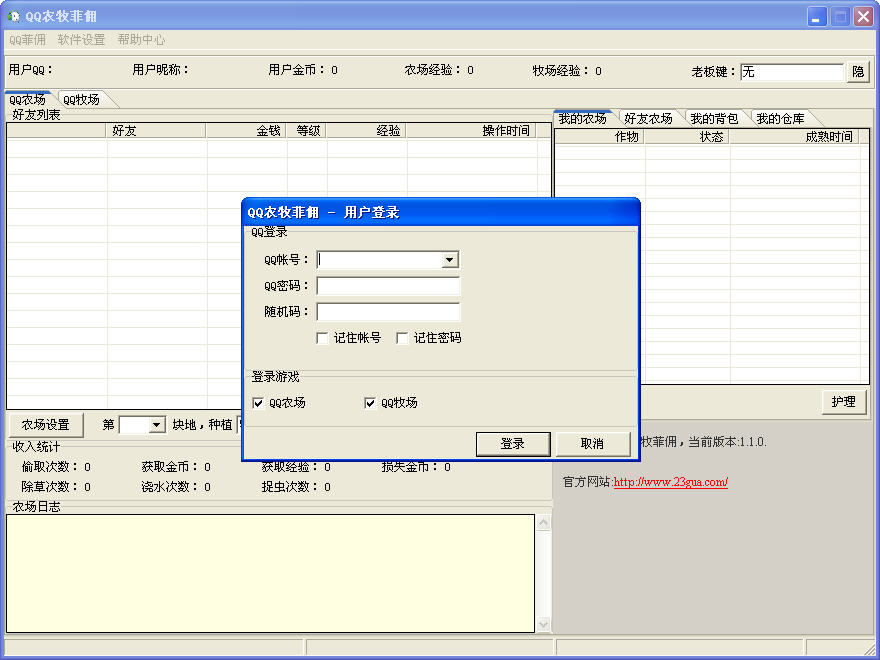The height and width of the screenshot is (660, 880).
Task: Click the 等级 column header
Action: point(306,131)
